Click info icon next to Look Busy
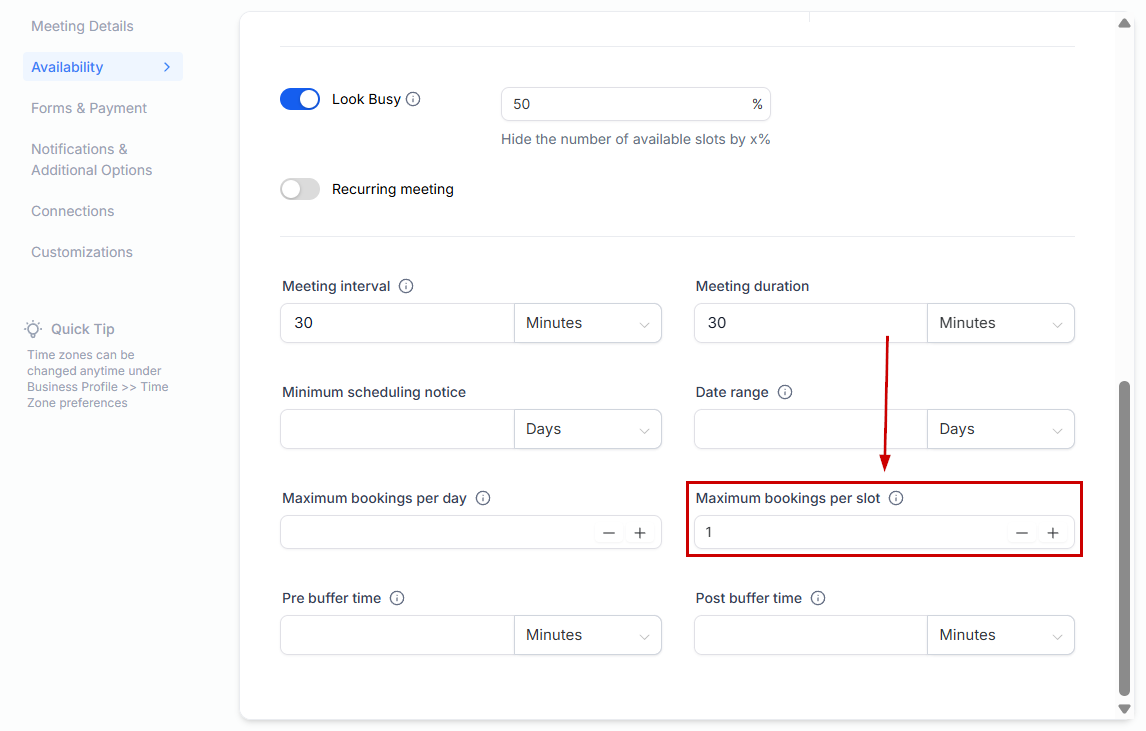This screenshot has height=731, width=1146. pos(413,99)
